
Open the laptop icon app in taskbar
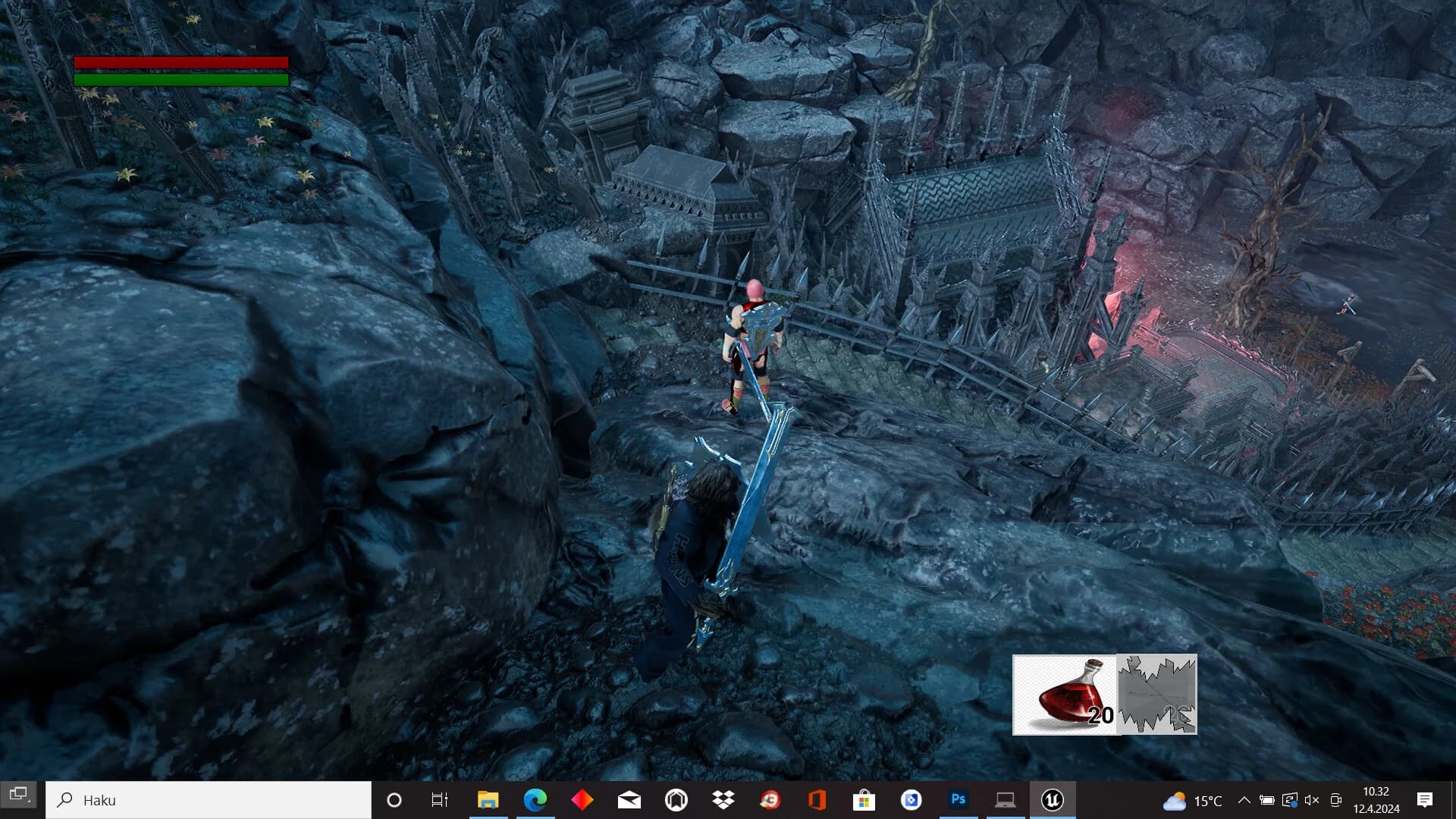click(1006, 800)
